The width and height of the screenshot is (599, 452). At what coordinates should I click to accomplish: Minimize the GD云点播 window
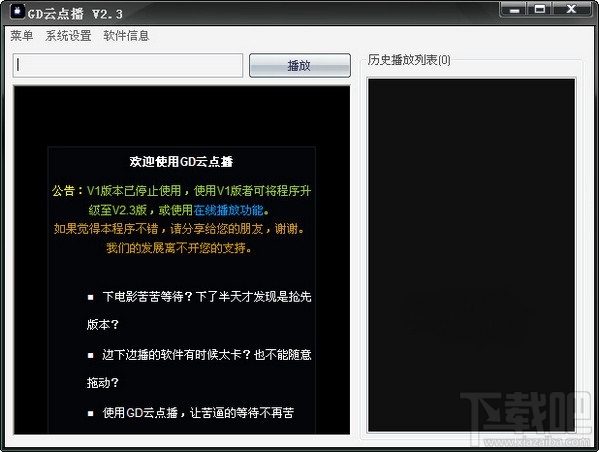[514, 10]
